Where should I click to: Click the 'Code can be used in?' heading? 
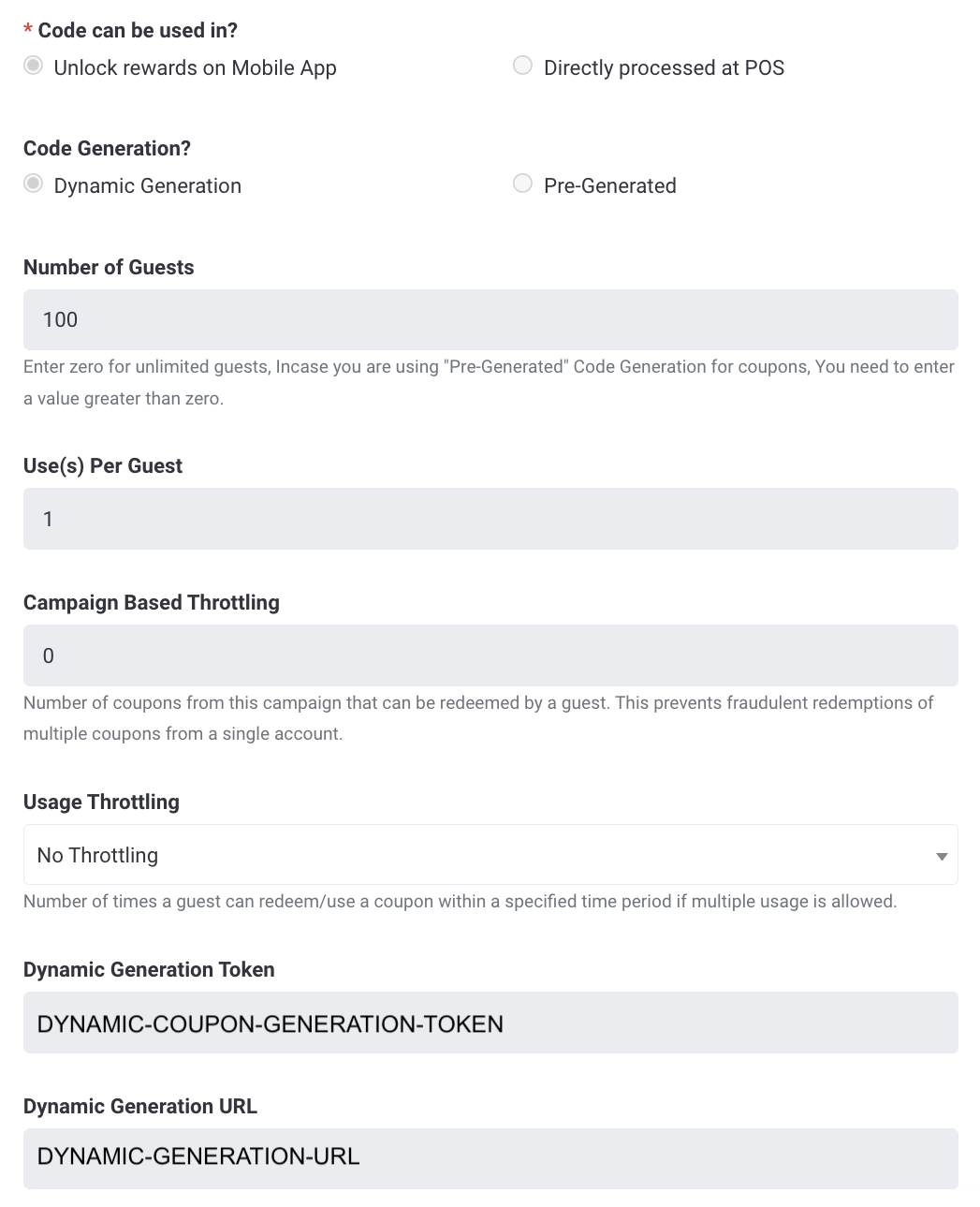pyautogui.click(x=138, y=30)
